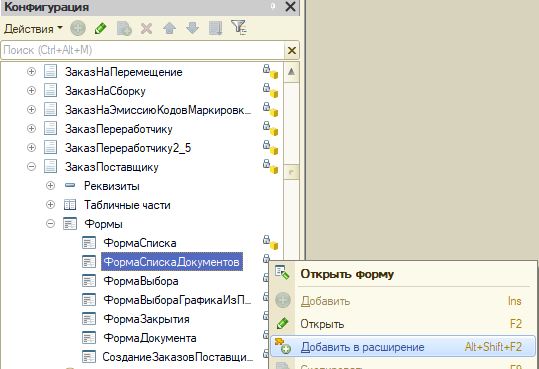This screenshot has height=369, width=539.
Task: Click the Copy object toolbar icon
Action: (124, 28)
